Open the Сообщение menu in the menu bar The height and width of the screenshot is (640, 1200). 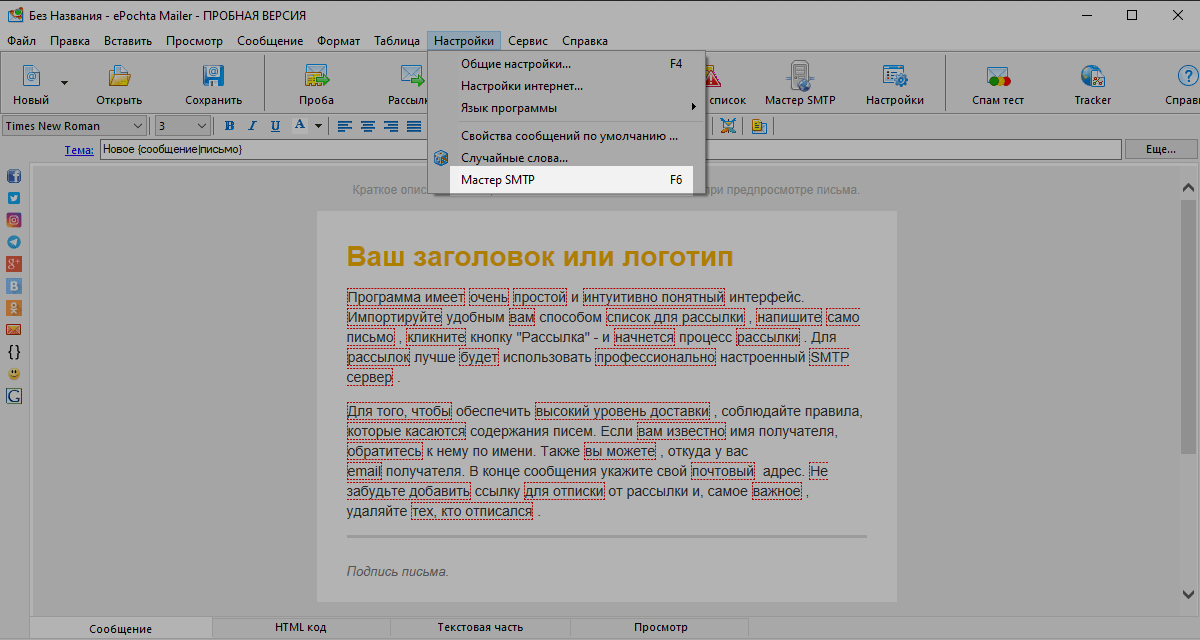pyautogui.click(x=270, y=41)
